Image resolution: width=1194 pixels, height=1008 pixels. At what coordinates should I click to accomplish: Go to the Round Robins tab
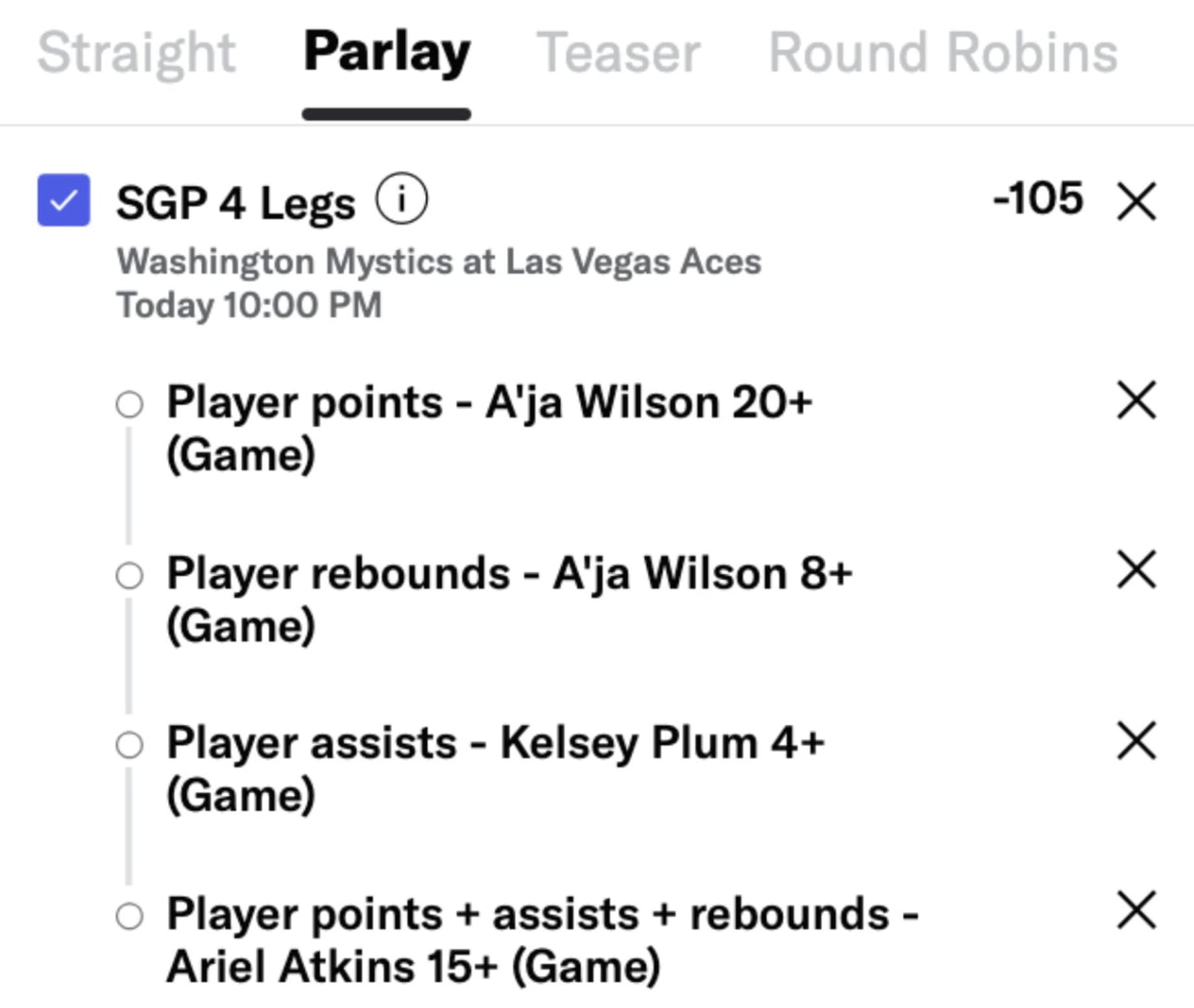943,53
